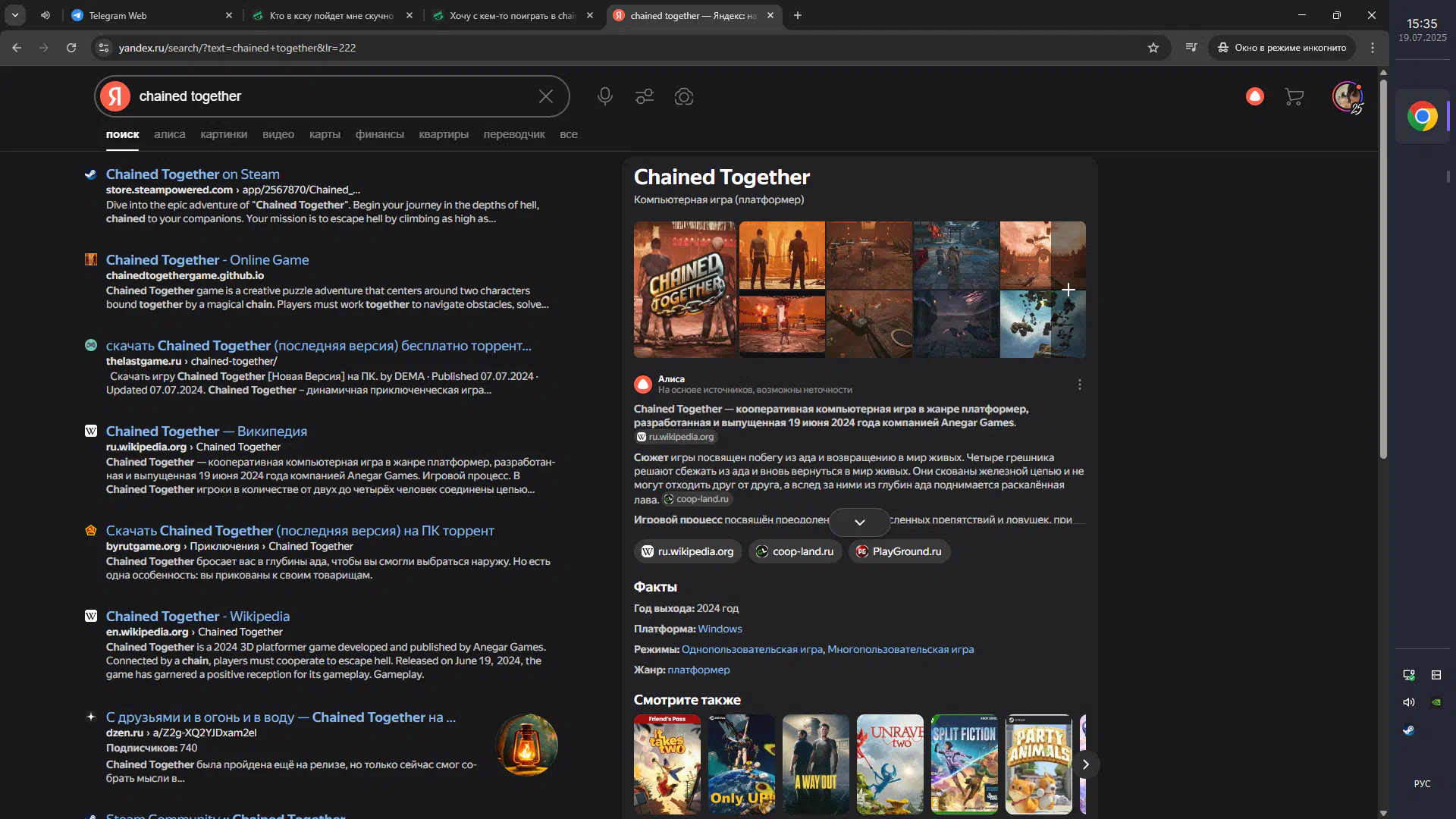Open site information icon in address bar
This screenshot has height=819, width=1456.
point(104,48)
